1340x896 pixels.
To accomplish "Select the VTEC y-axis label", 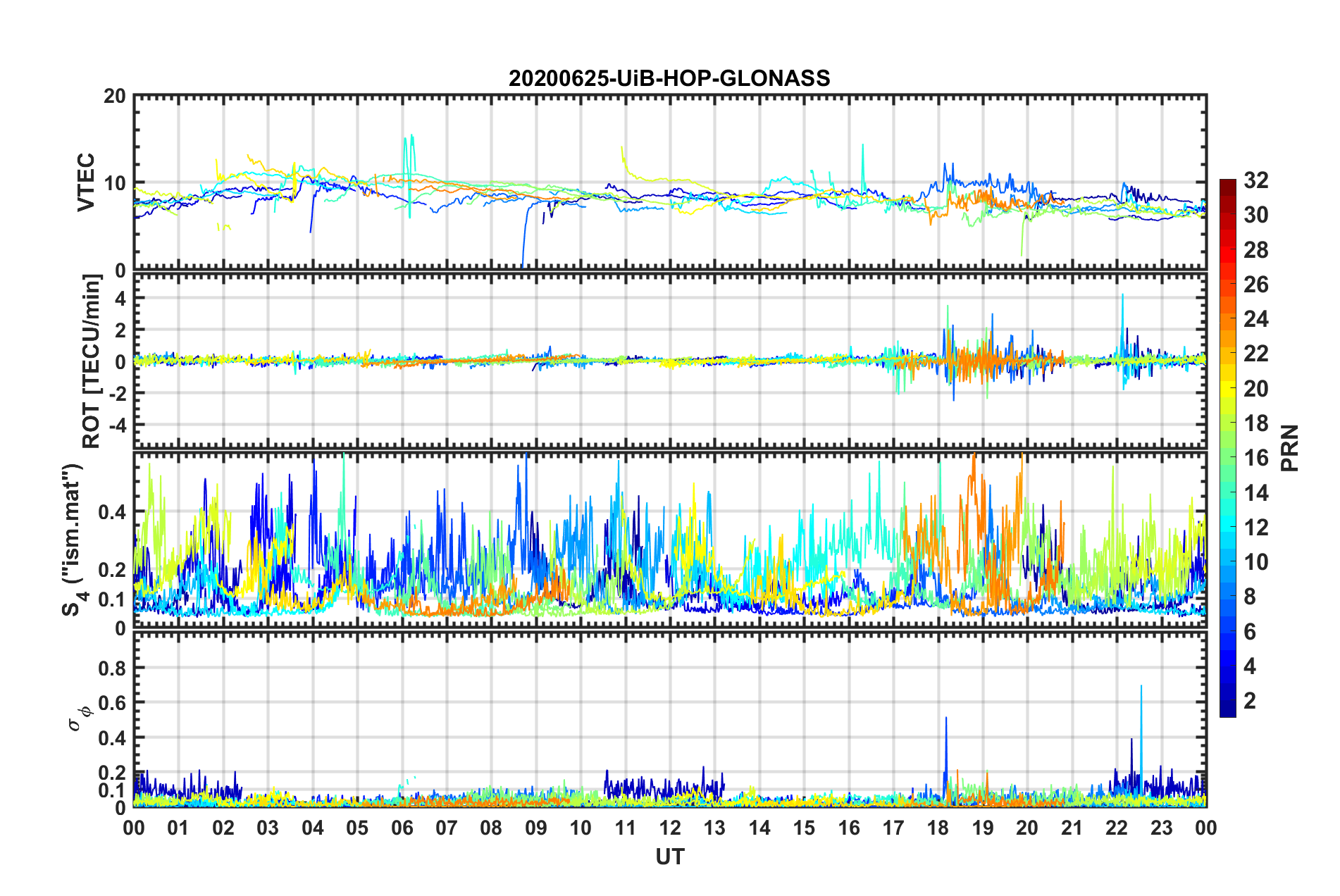I will (86, 182).
